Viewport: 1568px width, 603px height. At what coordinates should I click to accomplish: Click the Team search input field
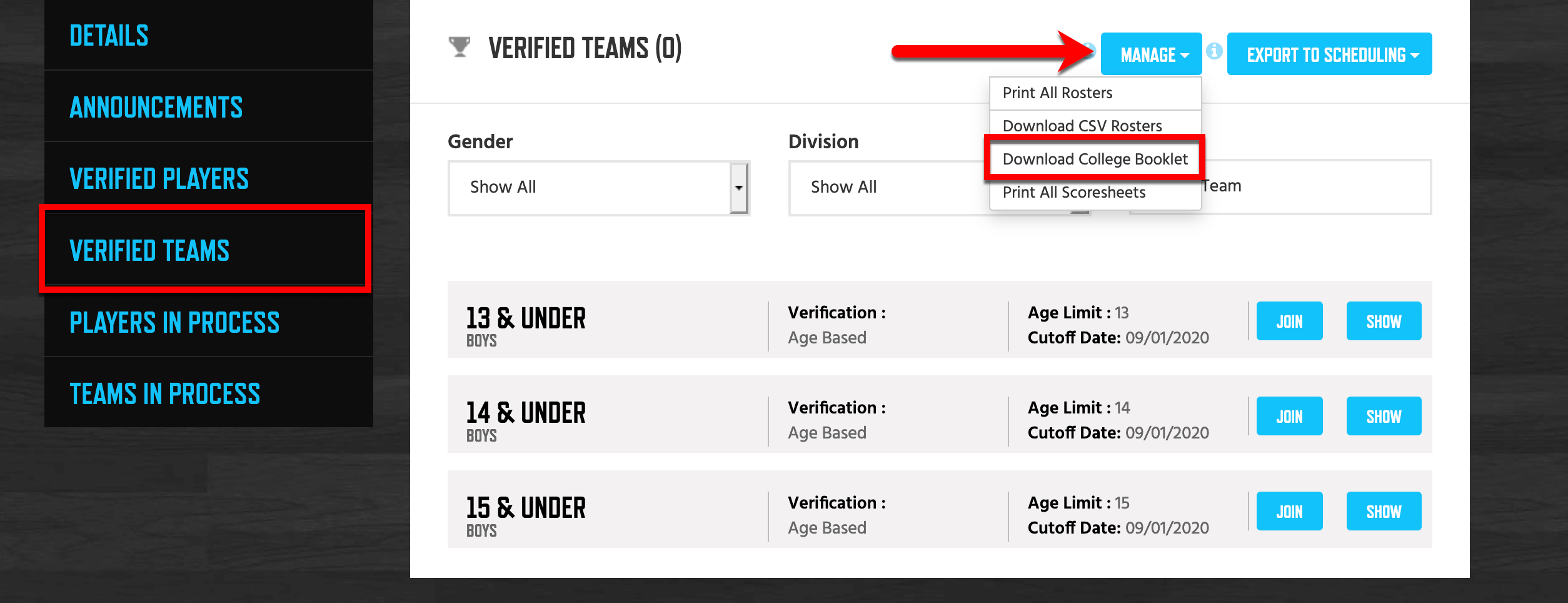point(1313,186)
